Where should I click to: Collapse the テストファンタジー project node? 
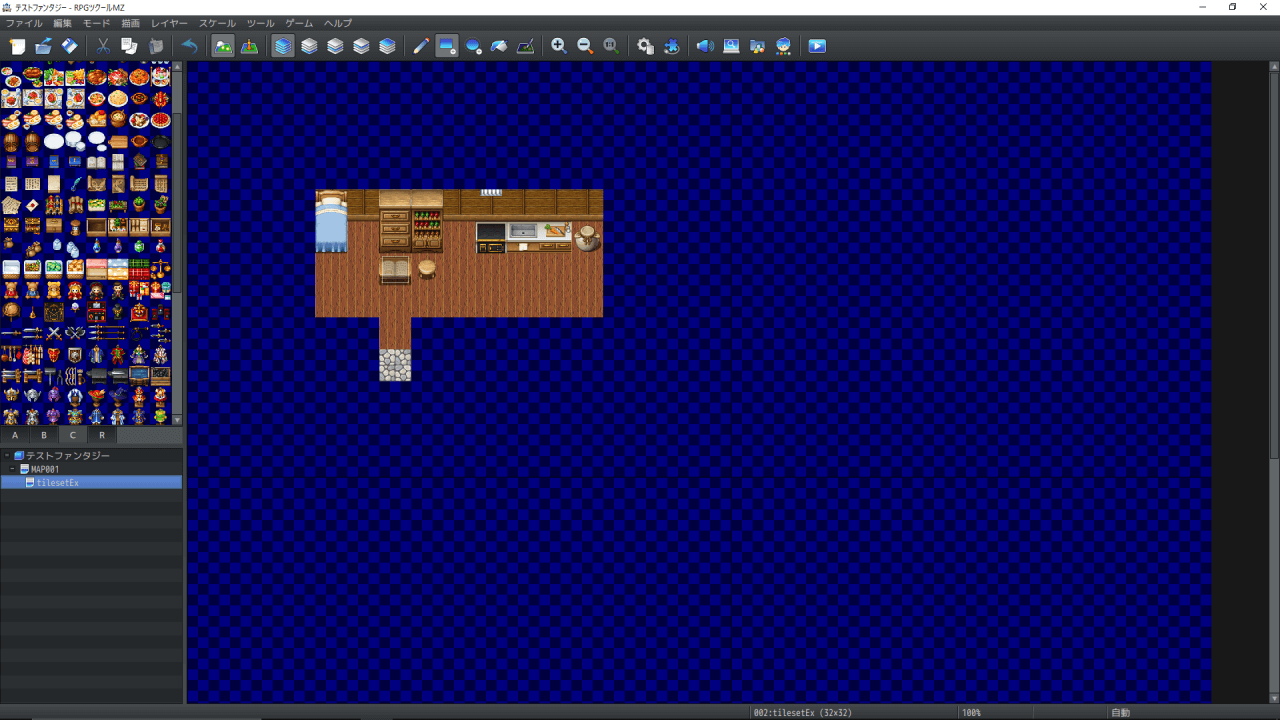(x=6, y=455)
